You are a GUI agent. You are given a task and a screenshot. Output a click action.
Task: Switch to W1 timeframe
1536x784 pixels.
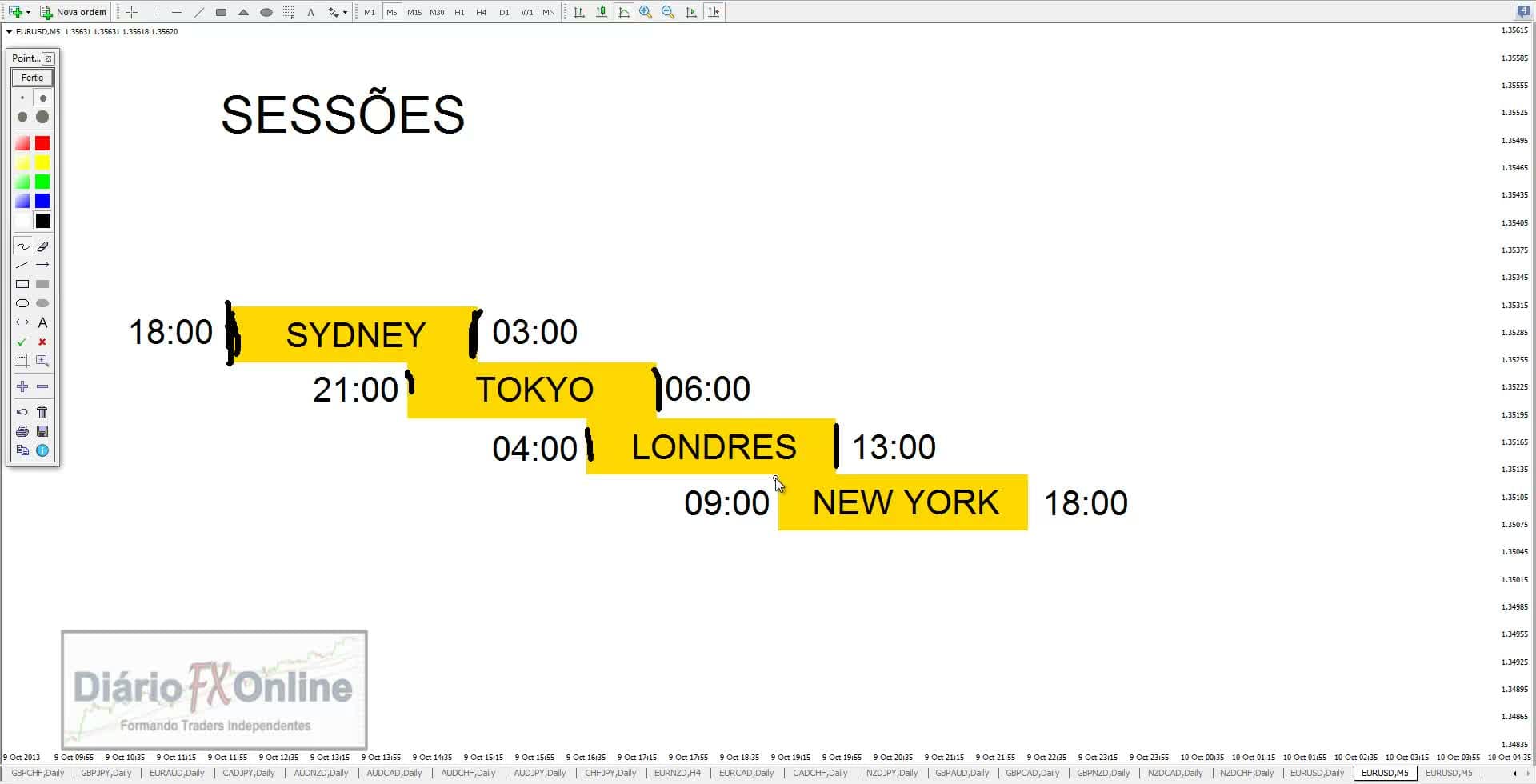click(x=526, y=12)
